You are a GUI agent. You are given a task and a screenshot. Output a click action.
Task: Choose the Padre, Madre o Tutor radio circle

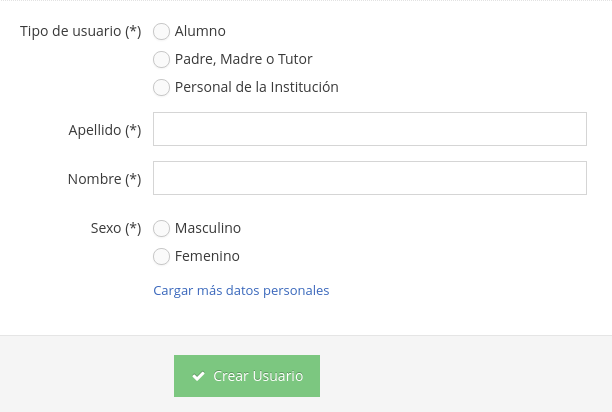[161, 60]
